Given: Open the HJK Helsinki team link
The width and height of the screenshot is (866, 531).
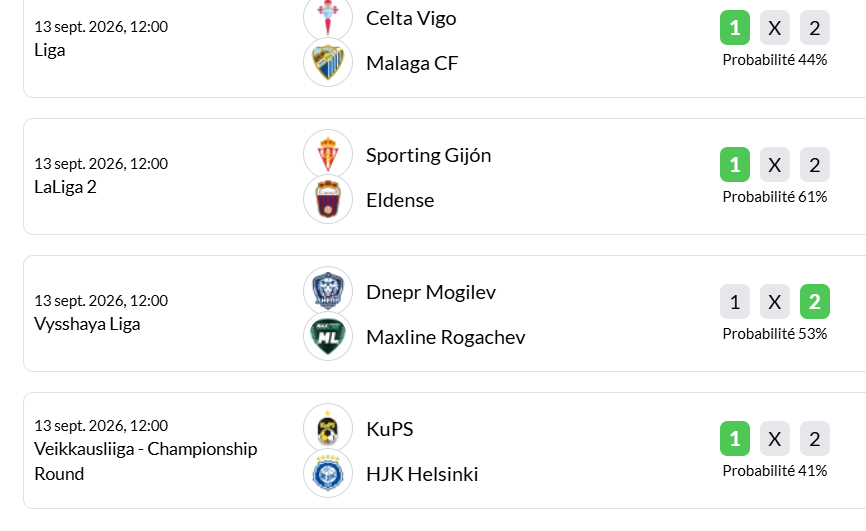Looking at the screenshot, I should [422, 474].
